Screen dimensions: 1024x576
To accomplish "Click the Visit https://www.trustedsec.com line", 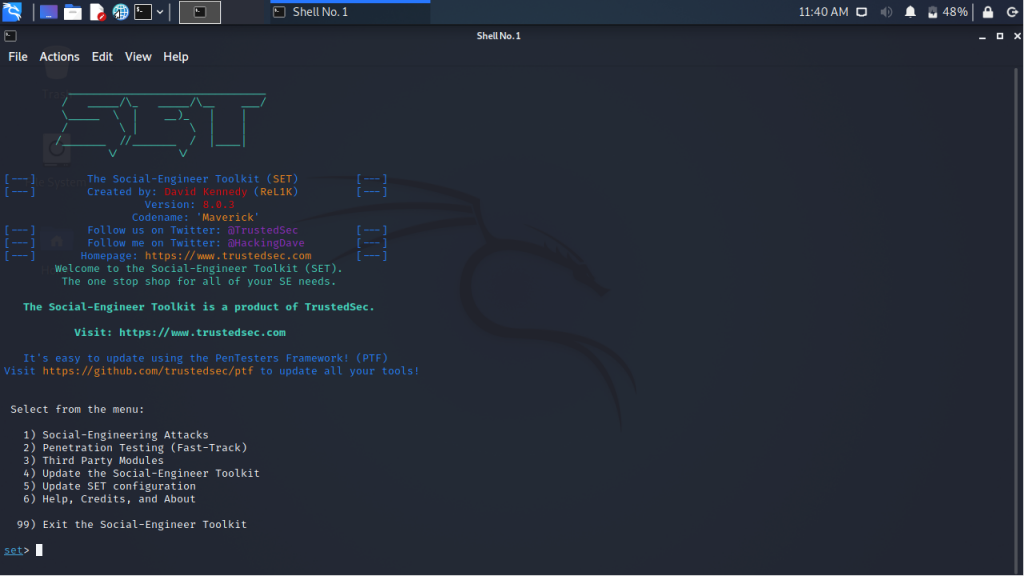I will point(180,332).
